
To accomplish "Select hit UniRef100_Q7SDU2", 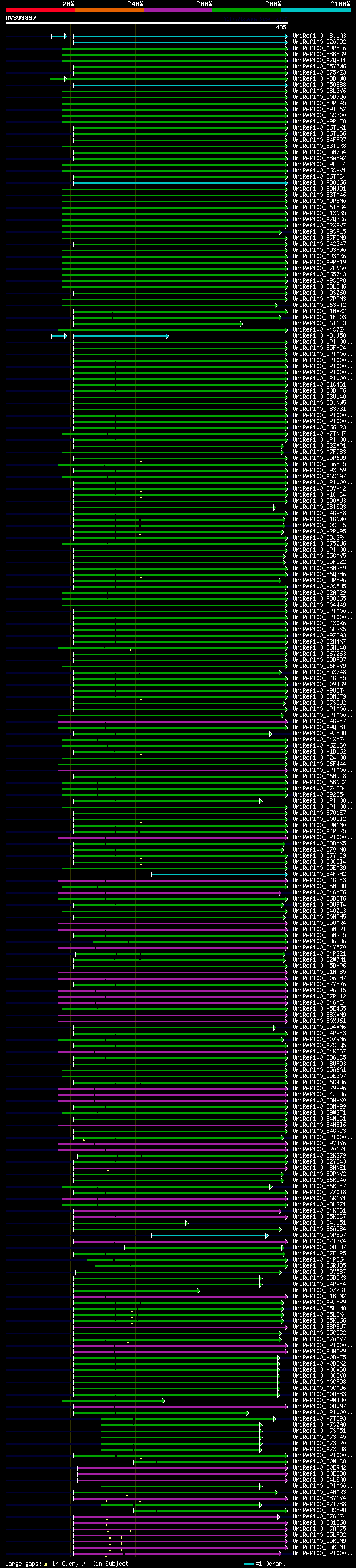I will click(x=319, y=703).
